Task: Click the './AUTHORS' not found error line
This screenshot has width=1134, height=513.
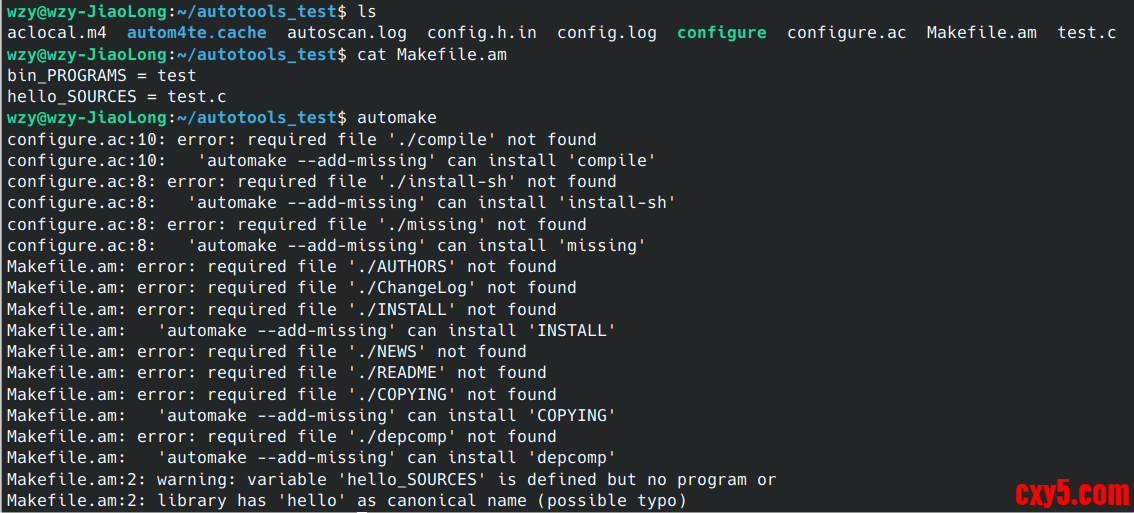Action: click(x=281, y=267)
